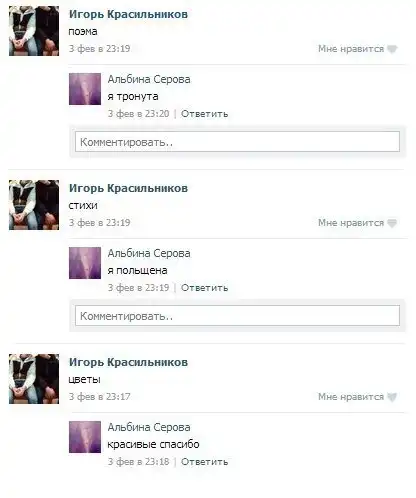The height and width of the screenshot is (498, 416).
Task: Like the 'поэма' post via heart icon
Action: pos(392,49)
